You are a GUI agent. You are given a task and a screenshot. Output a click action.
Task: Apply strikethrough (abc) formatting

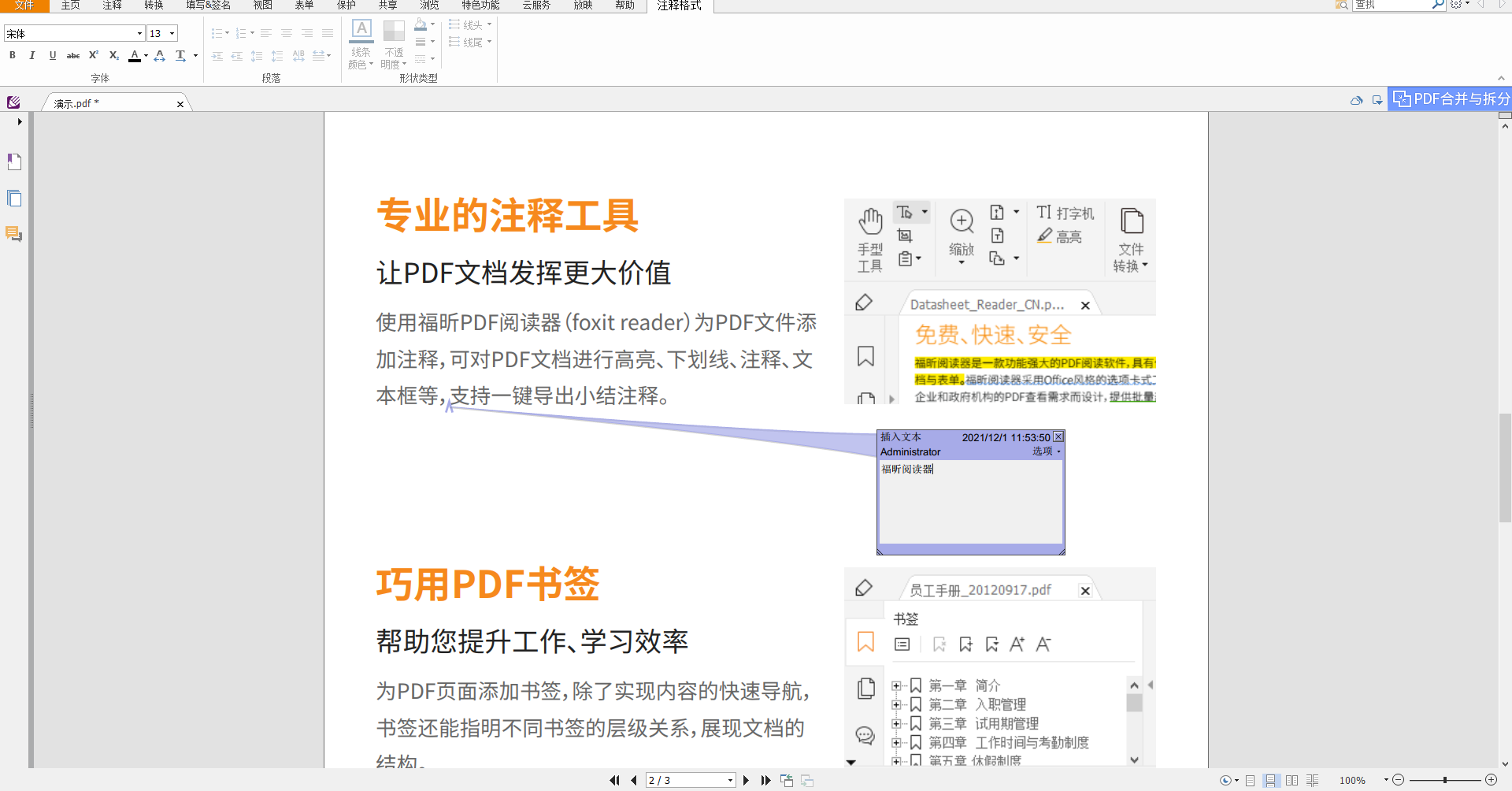click(73, 55)
